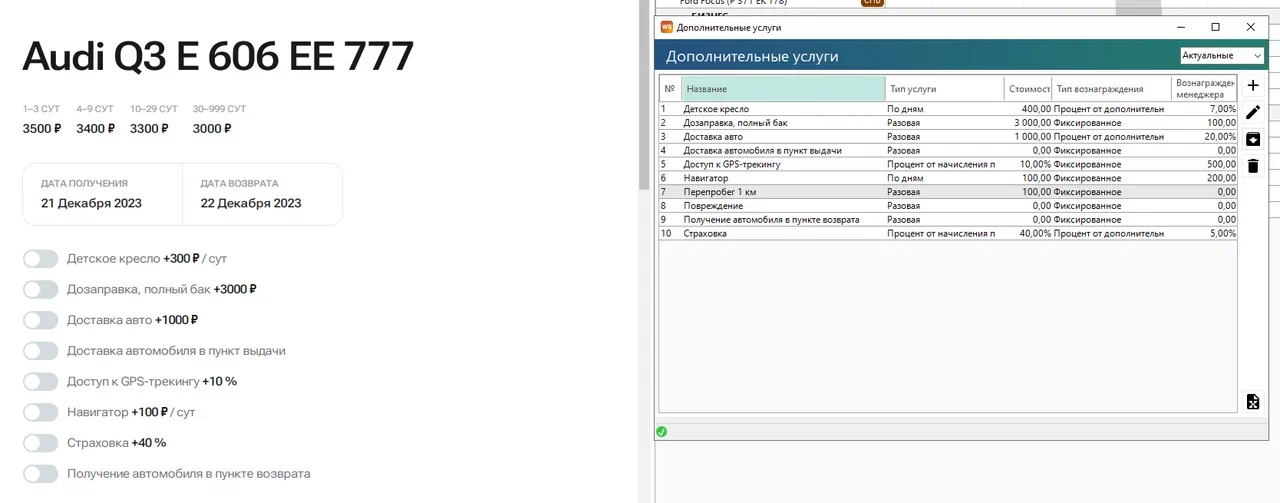Screen dimensions: 1280x503
Task: Select Доставка автомобиля в пункт выдачи row
Action: (948, 151)
